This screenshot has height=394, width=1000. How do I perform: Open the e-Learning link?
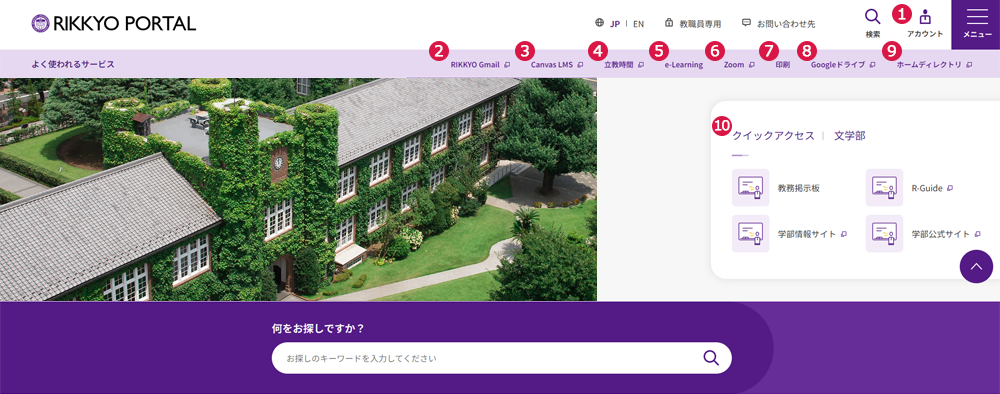coord(684,64)
